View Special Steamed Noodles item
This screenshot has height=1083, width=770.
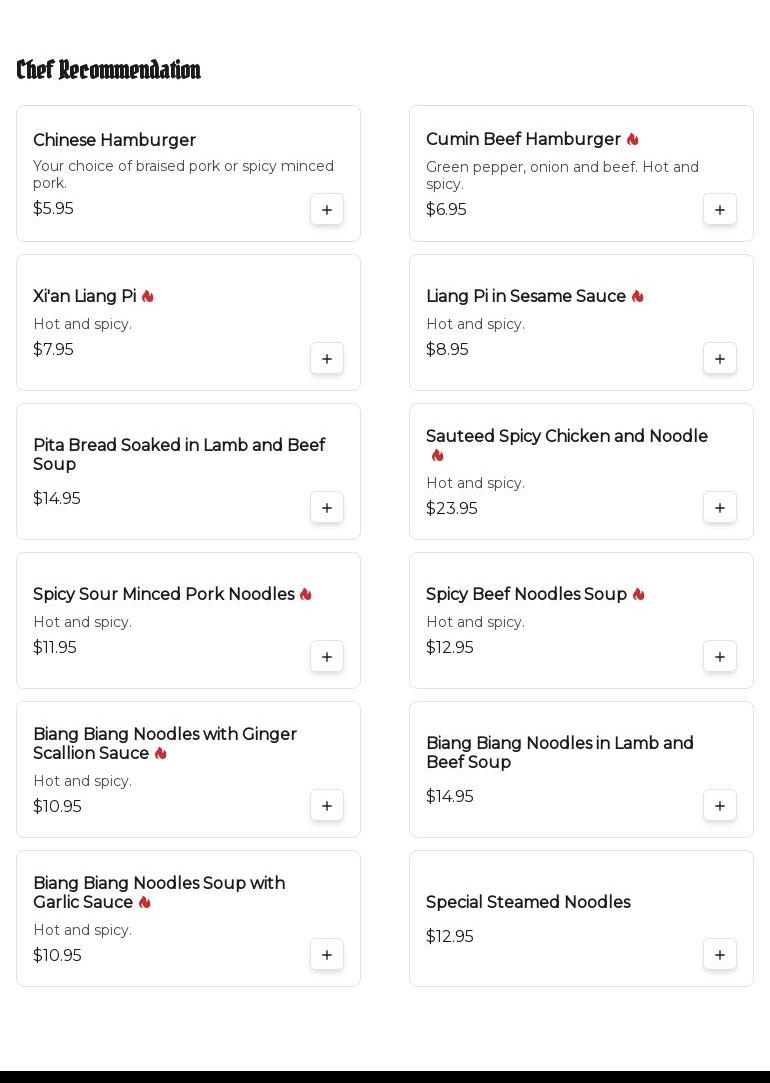click(x=528, y=903)
